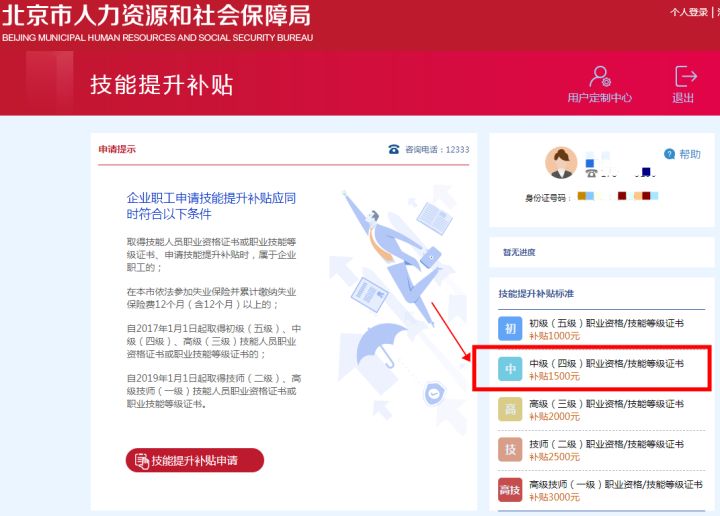Select the yellow 高 level badge icon
This screenshot has width=720, height=516.
pos(510,409)
